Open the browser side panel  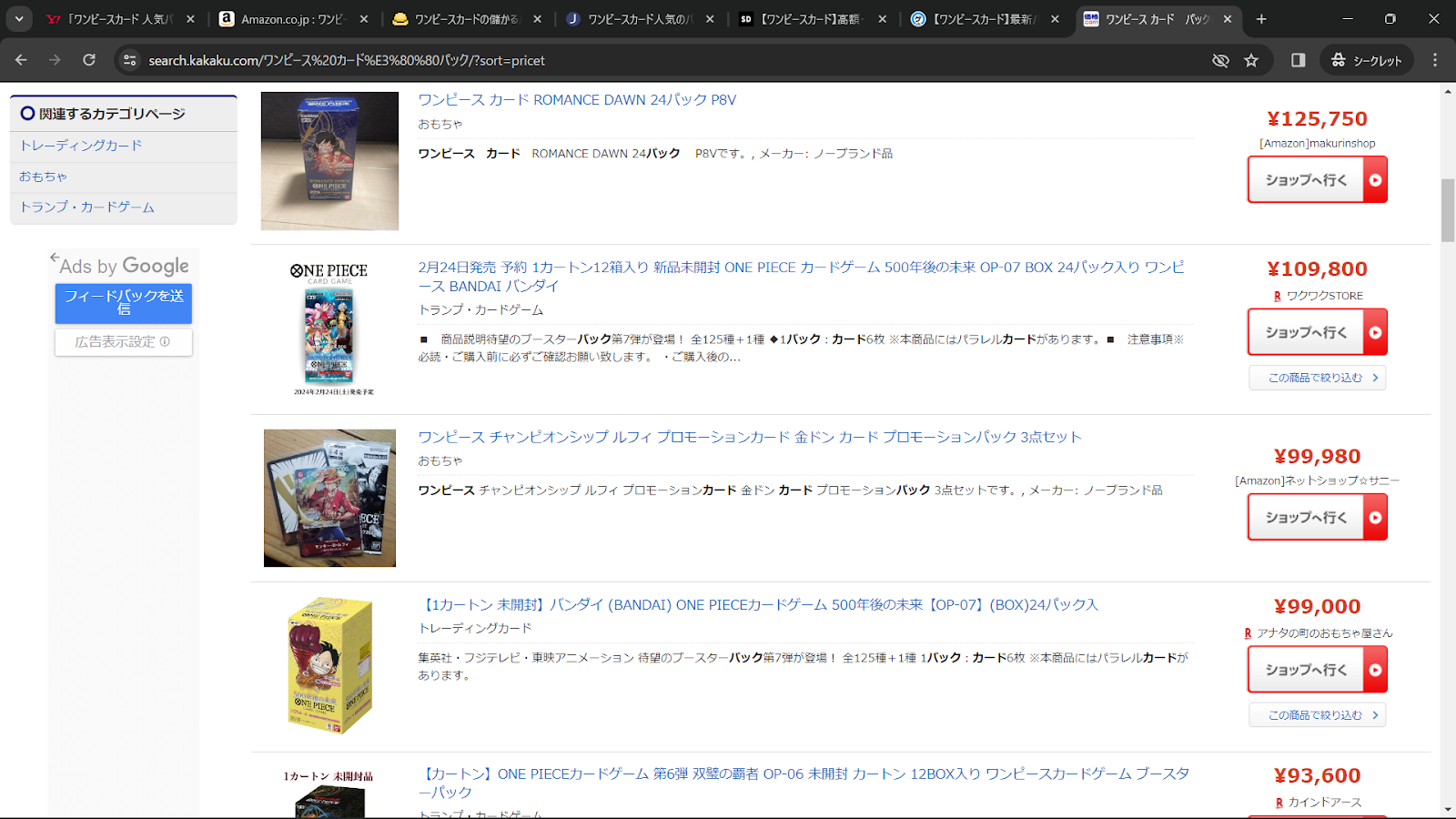coord(1298,60)
